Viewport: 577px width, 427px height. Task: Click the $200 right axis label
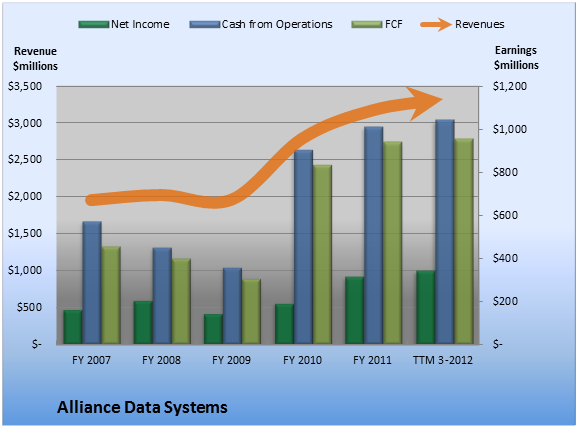click(505, 301)
